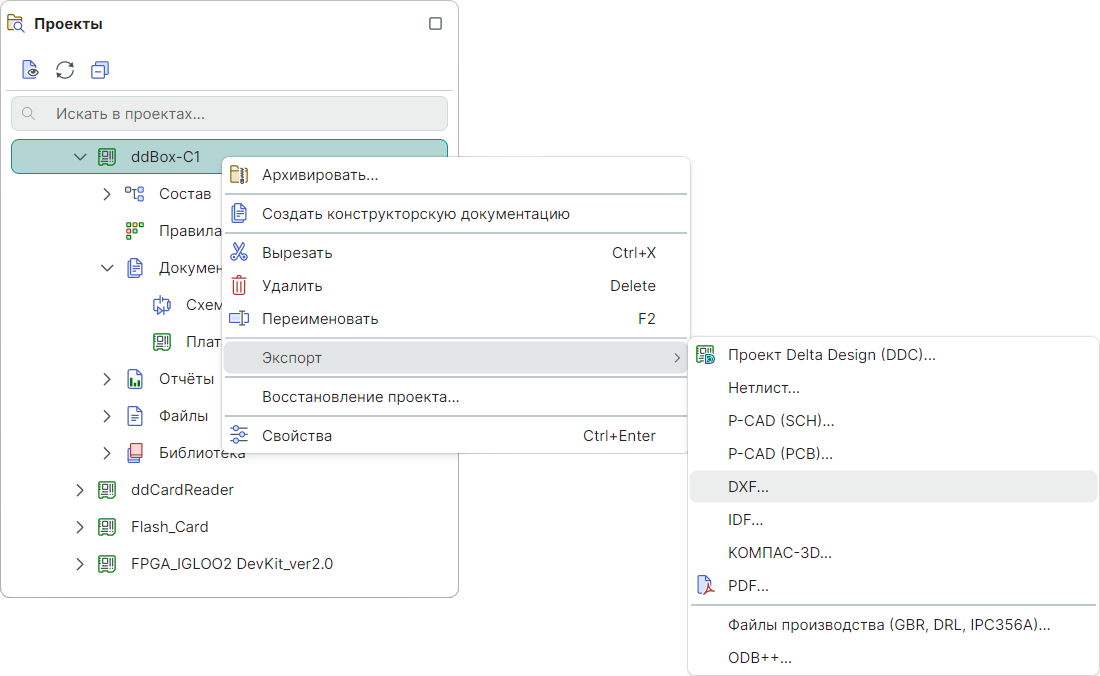Select Файлы производства (GBR, DRL, IPC356A)...
The height and width of the screenshot is (676, 1100).
coord(894,625)
